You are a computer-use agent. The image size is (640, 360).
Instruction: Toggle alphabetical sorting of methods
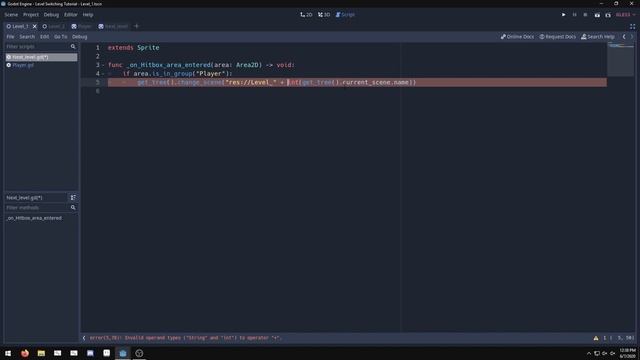click(73, 198)
